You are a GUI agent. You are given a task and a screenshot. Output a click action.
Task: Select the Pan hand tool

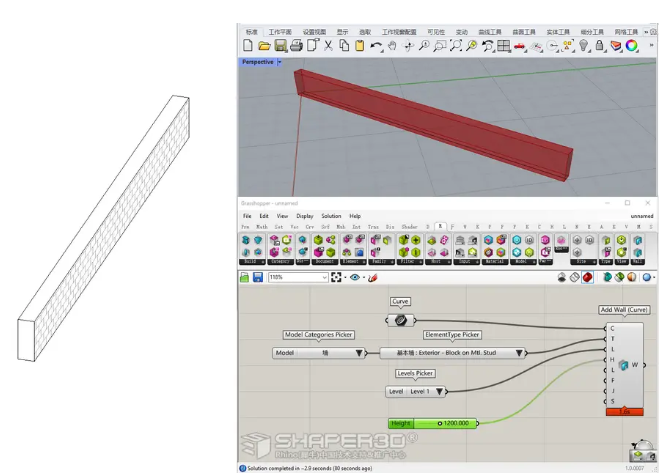tap(392, 45)
